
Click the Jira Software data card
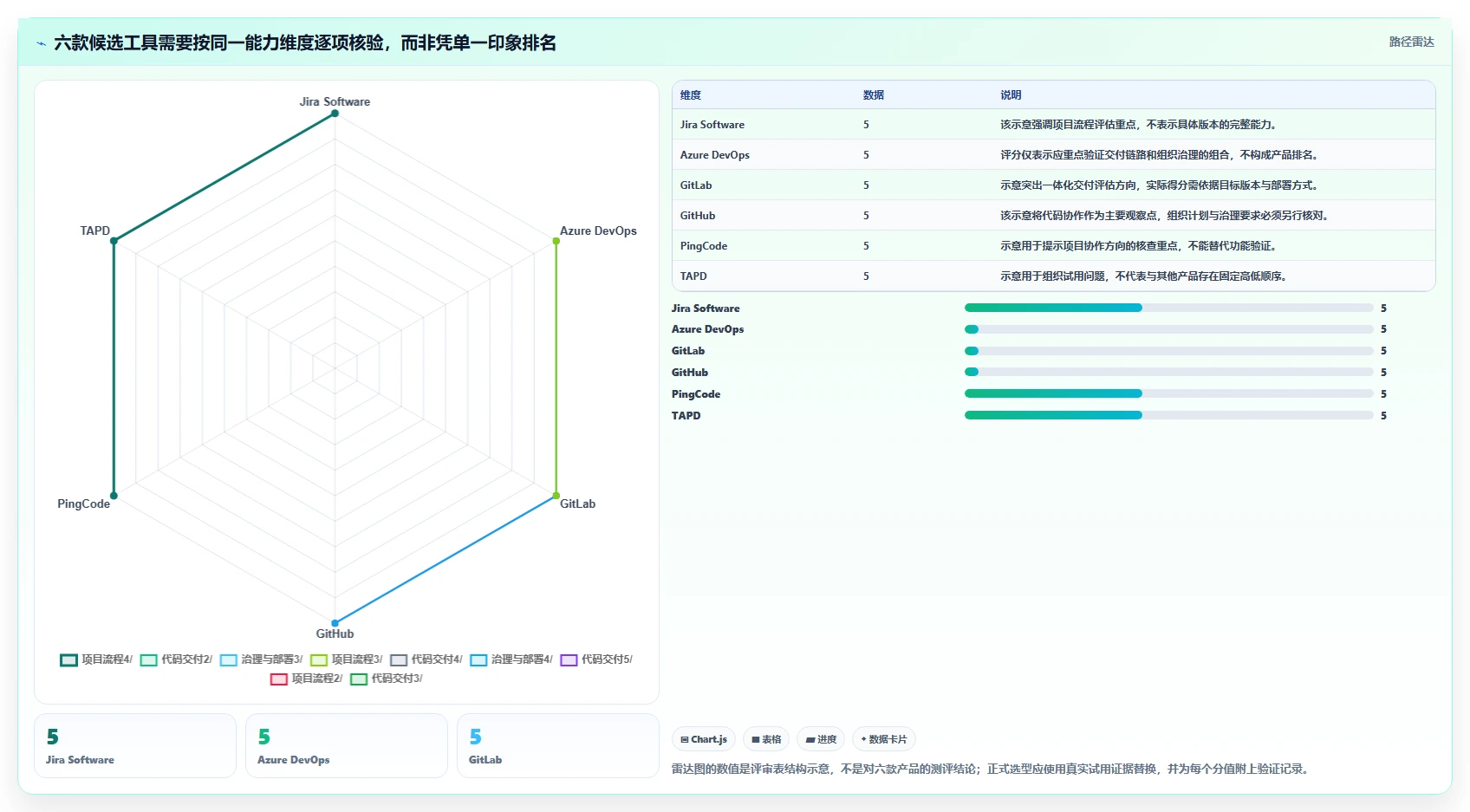(135, 746)
